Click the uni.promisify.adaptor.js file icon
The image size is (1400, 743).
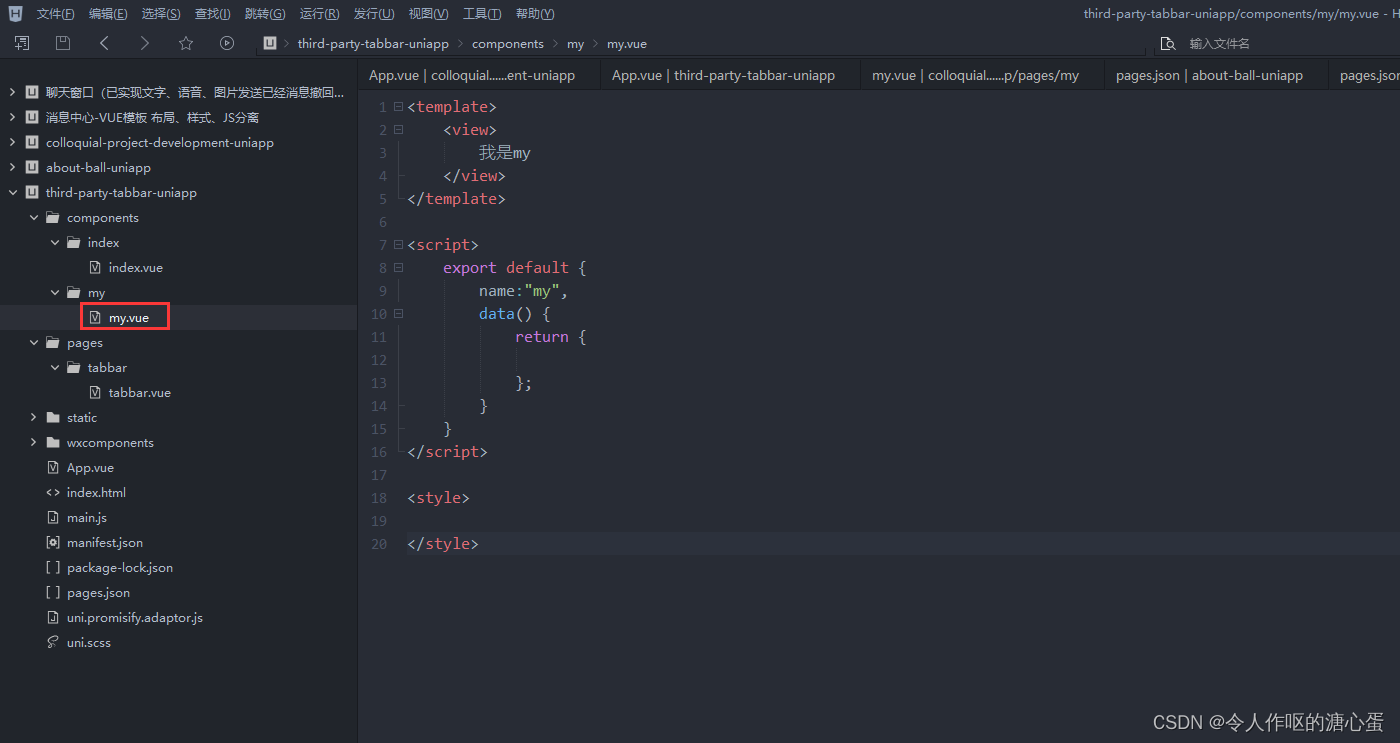coord(53,618)
